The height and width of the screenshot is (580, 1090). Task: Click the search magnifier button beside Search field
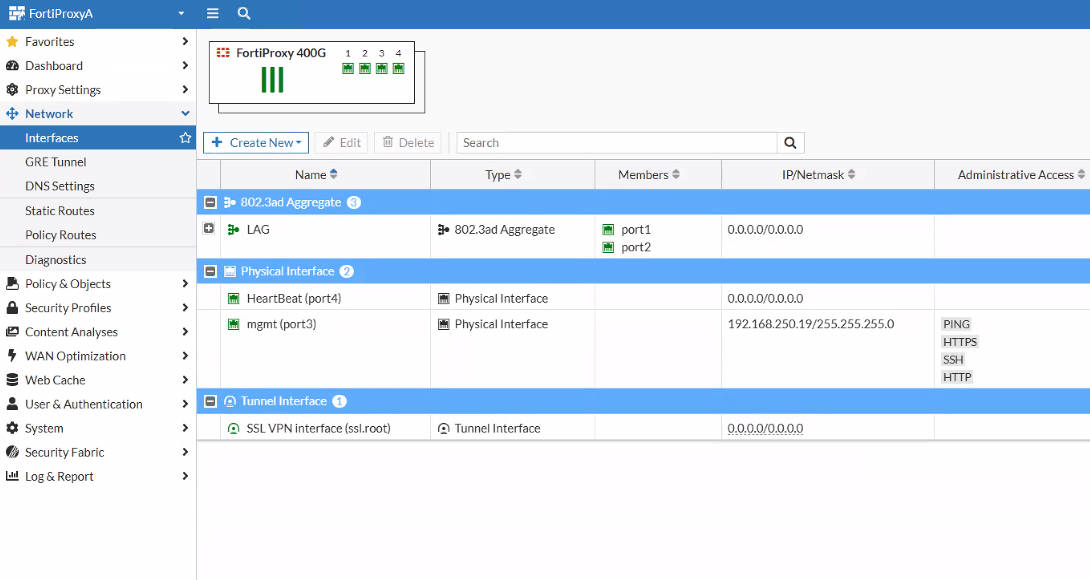coord(790,143)
